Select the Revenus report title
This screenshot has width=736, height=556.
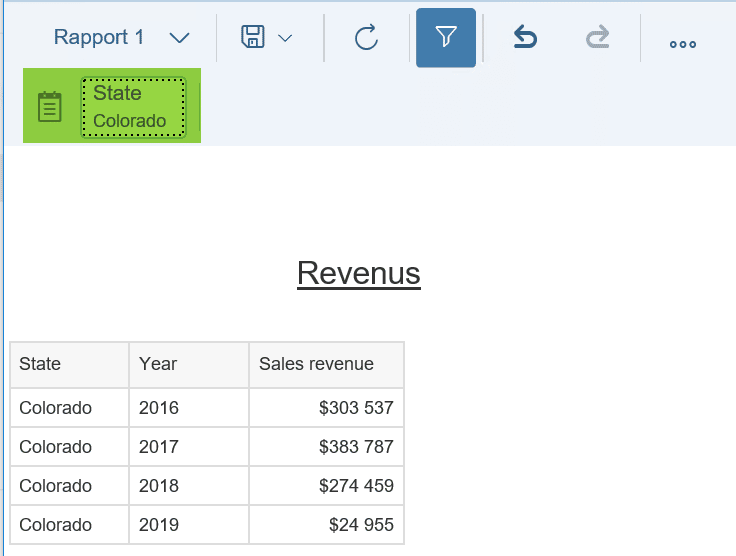pyautogui.click(x=359, y=273)
